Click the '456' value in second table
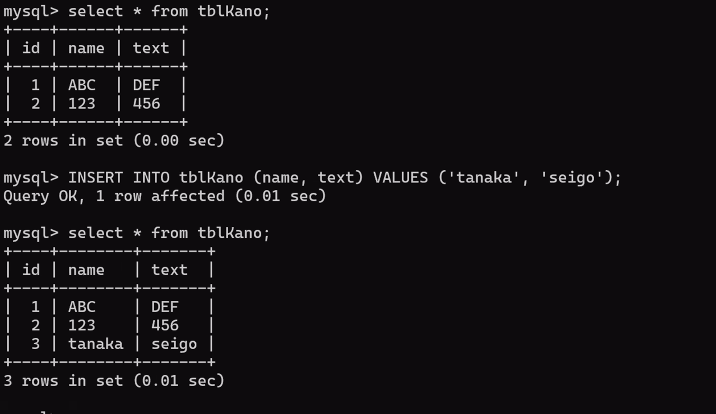Image resolution: width=716 pixels, height=414 pixels. point(165,325)
